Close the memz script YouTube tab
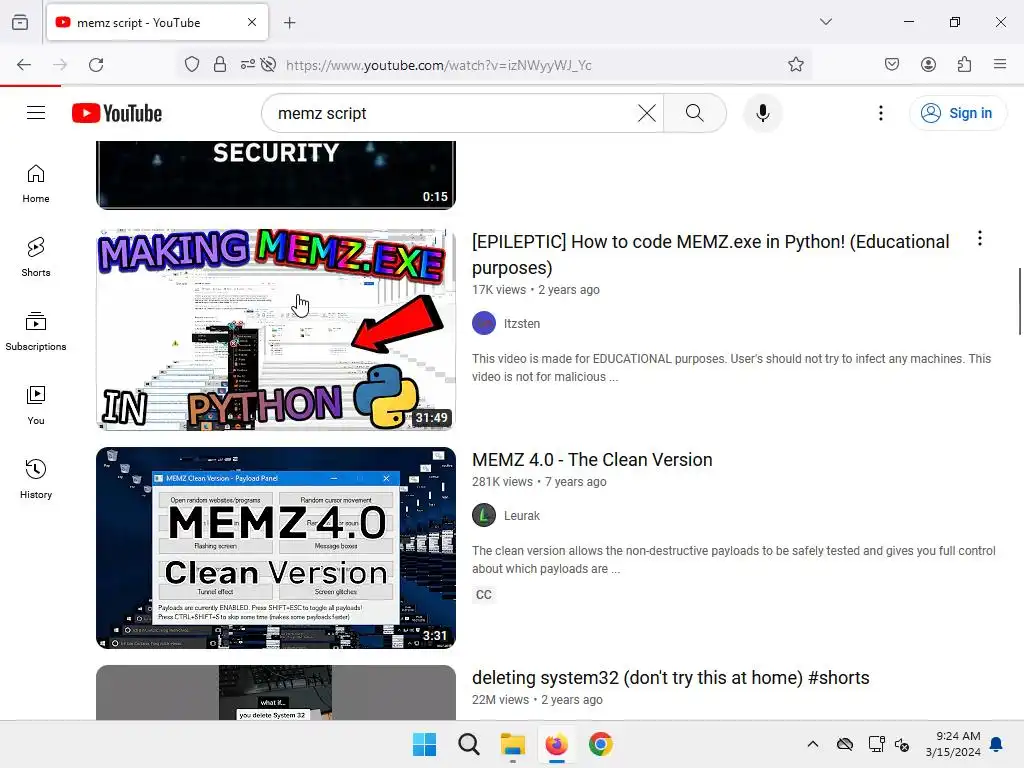The width and height of the screenshot is (1024, 768). point(252,22)
